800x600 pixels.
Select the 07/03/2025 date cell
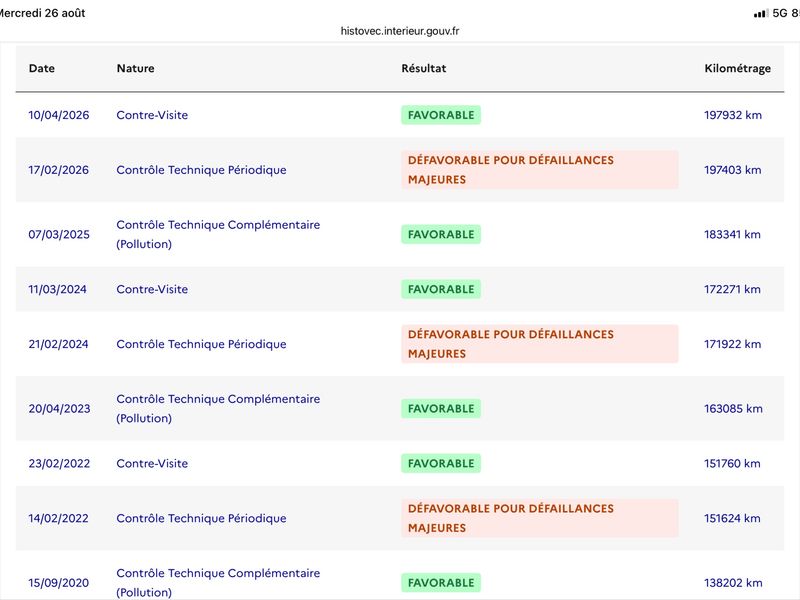(59, 235)
